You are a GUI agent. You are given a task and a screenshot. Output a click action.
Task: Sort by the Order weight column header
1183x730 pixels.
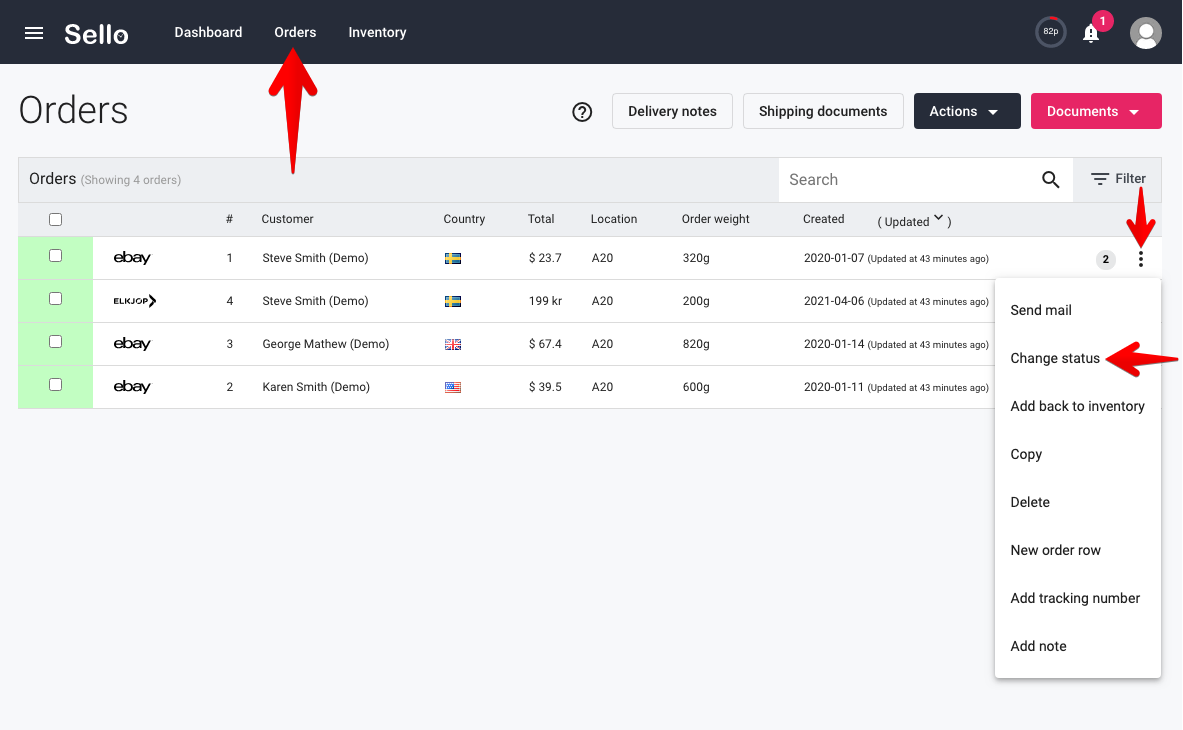715,219
